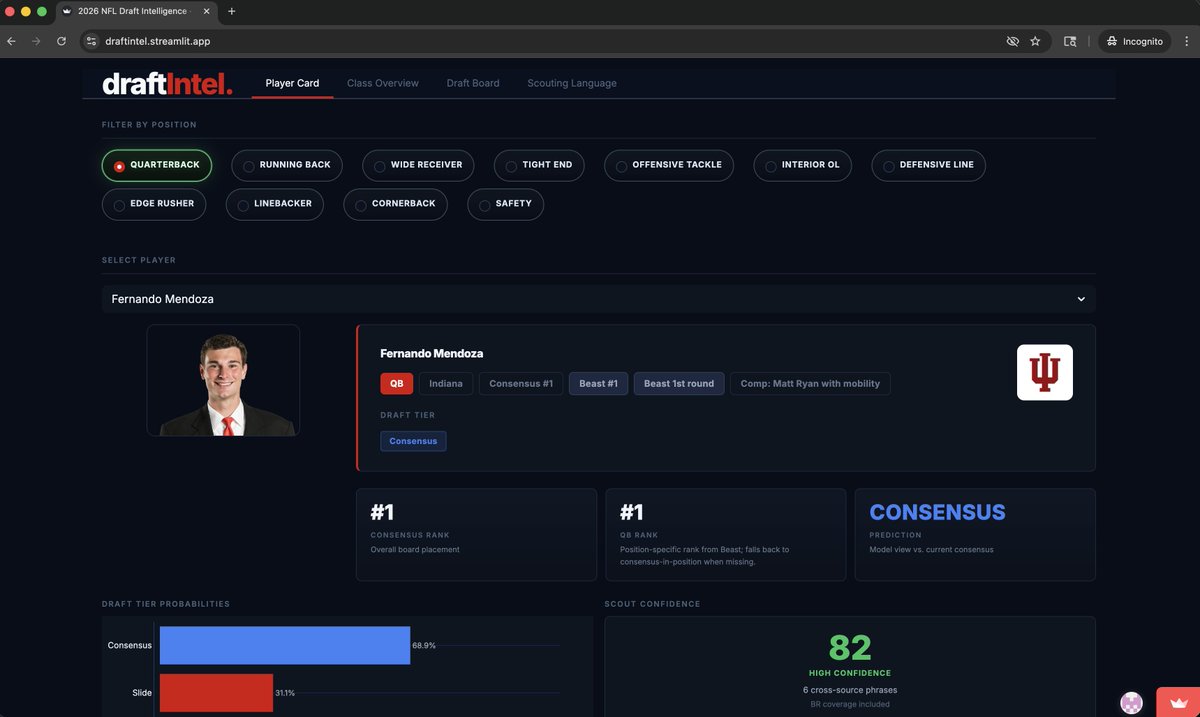Click the #1 Consensus Rank card
Image resolution: width=1200 pixels, height=717 pixels.
click(x=476, y=535)
